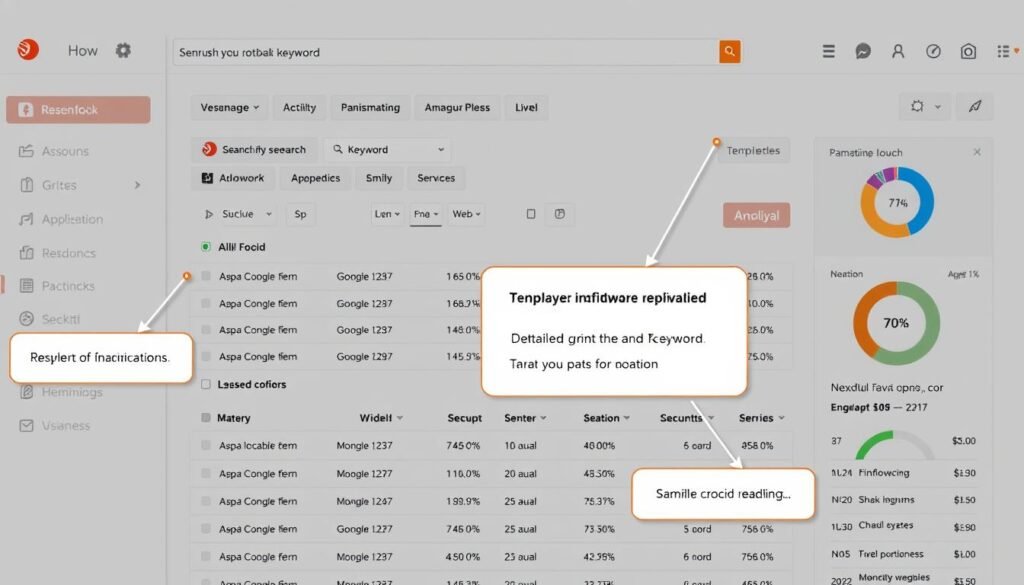Click the 70% Neation donut chart
The image size is (1024, 585).
pyautogui.click(x=896, y=323)
